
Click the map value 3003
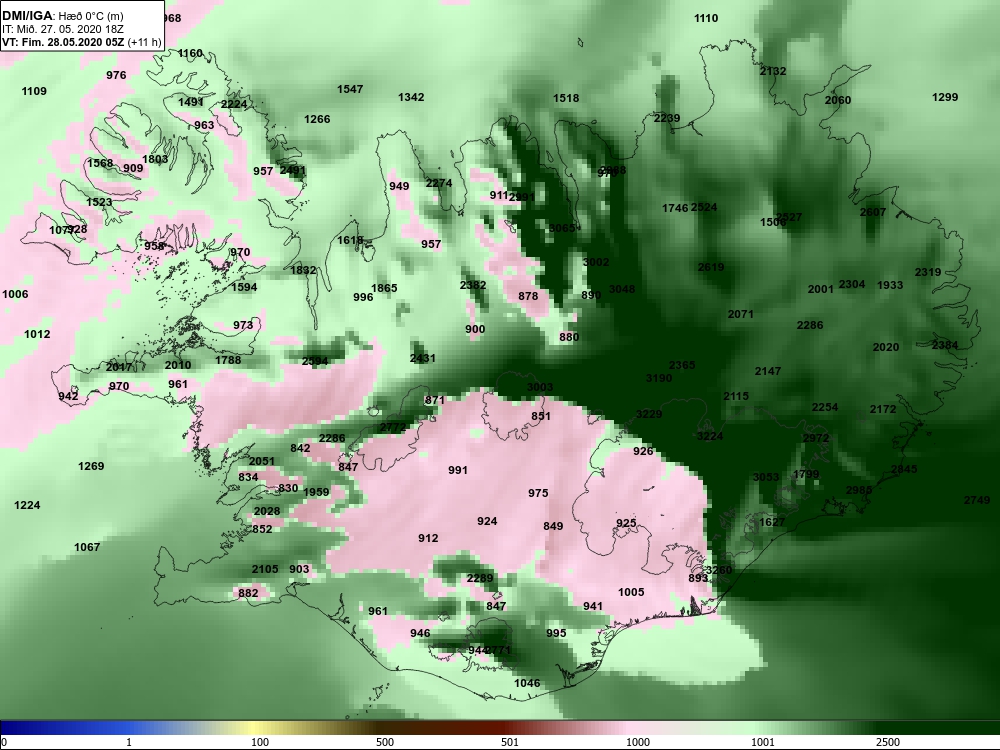[x=540, y=387]
